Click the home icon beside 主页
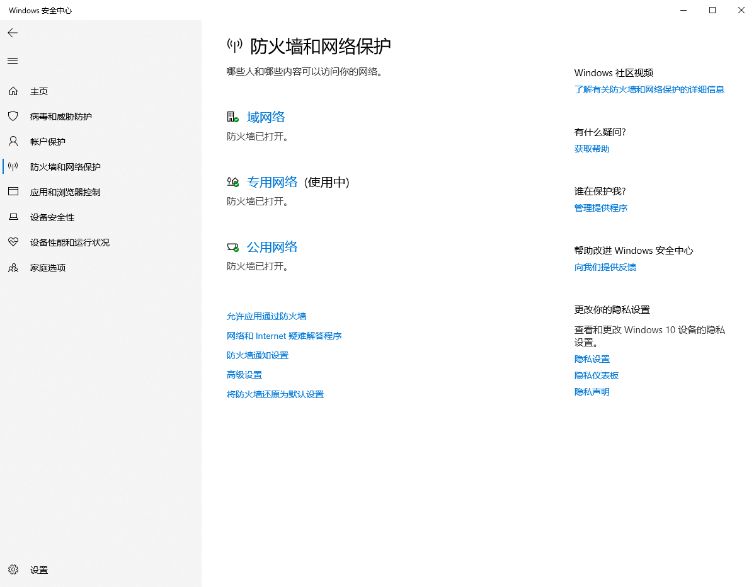Image resolution: width=755 pixels, height=587 pixels. click(13, 91)
